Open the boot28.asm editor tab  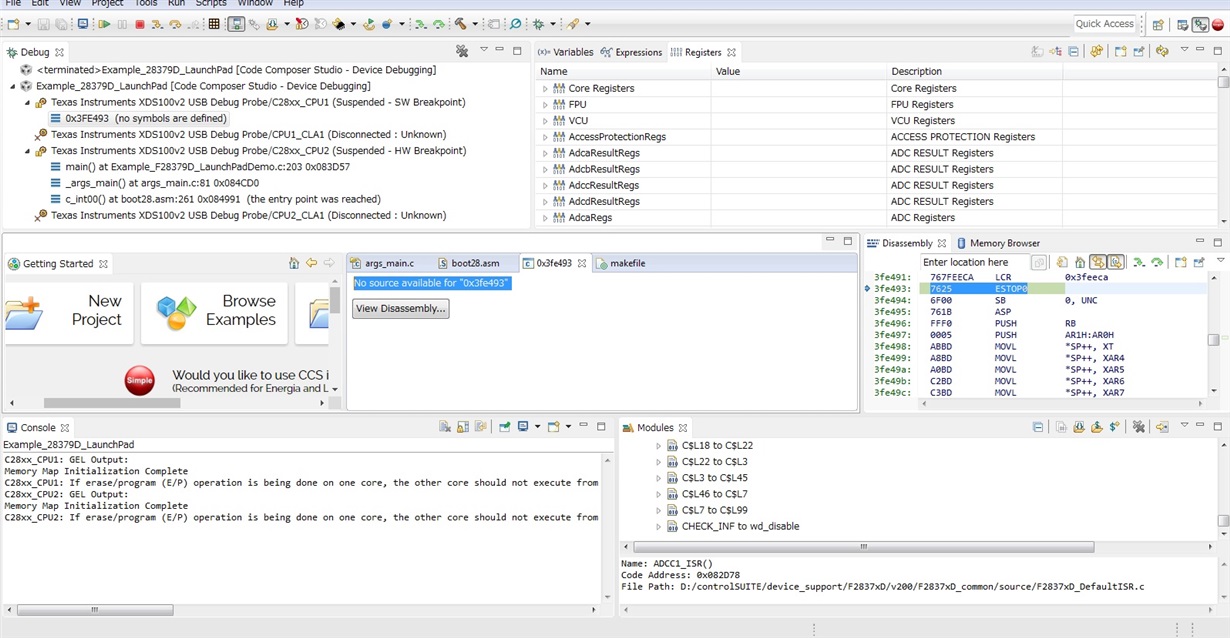468,263
